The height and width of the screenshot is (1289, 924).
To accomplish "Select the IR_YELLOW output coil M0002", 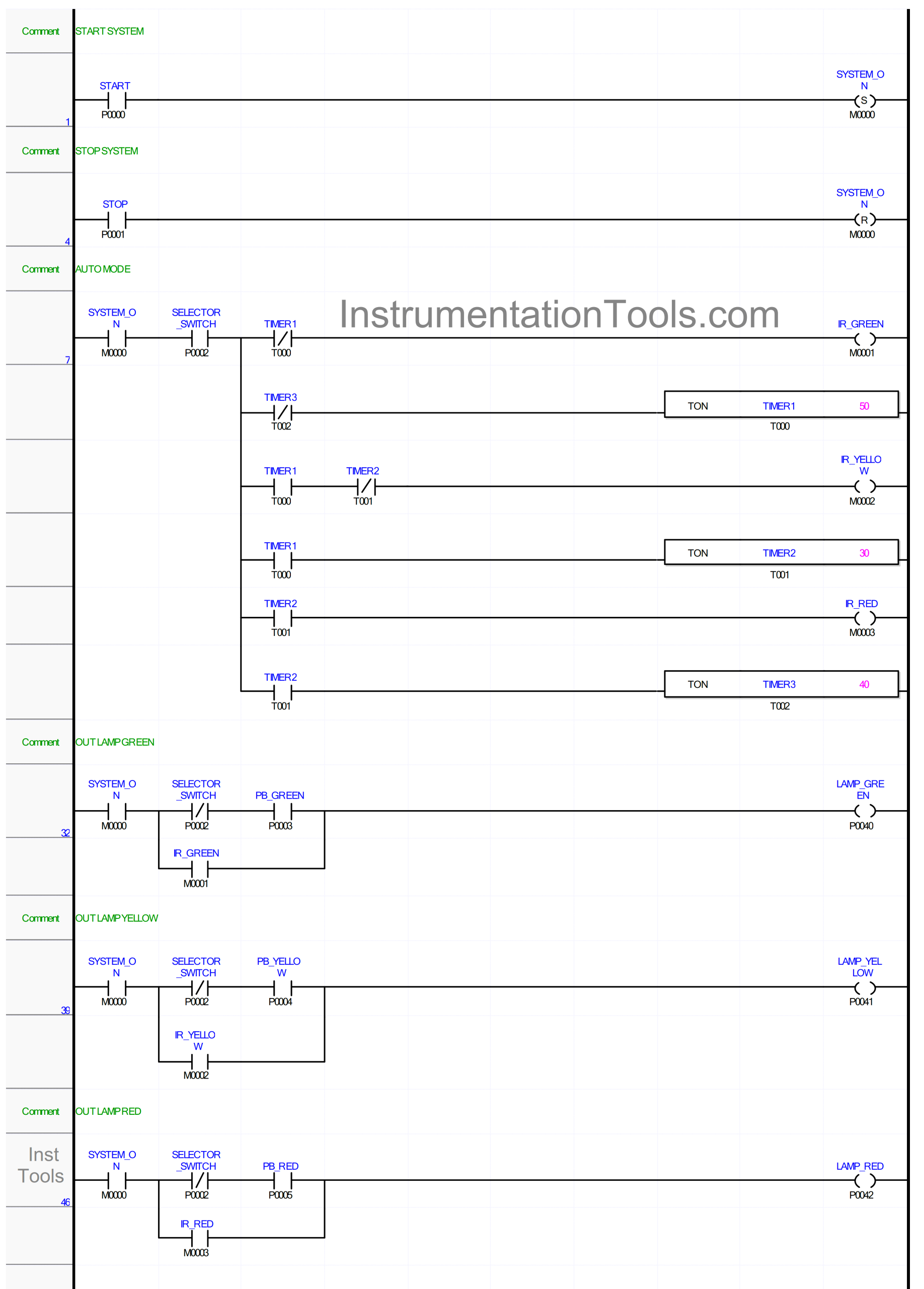I will tap(865, 486).
